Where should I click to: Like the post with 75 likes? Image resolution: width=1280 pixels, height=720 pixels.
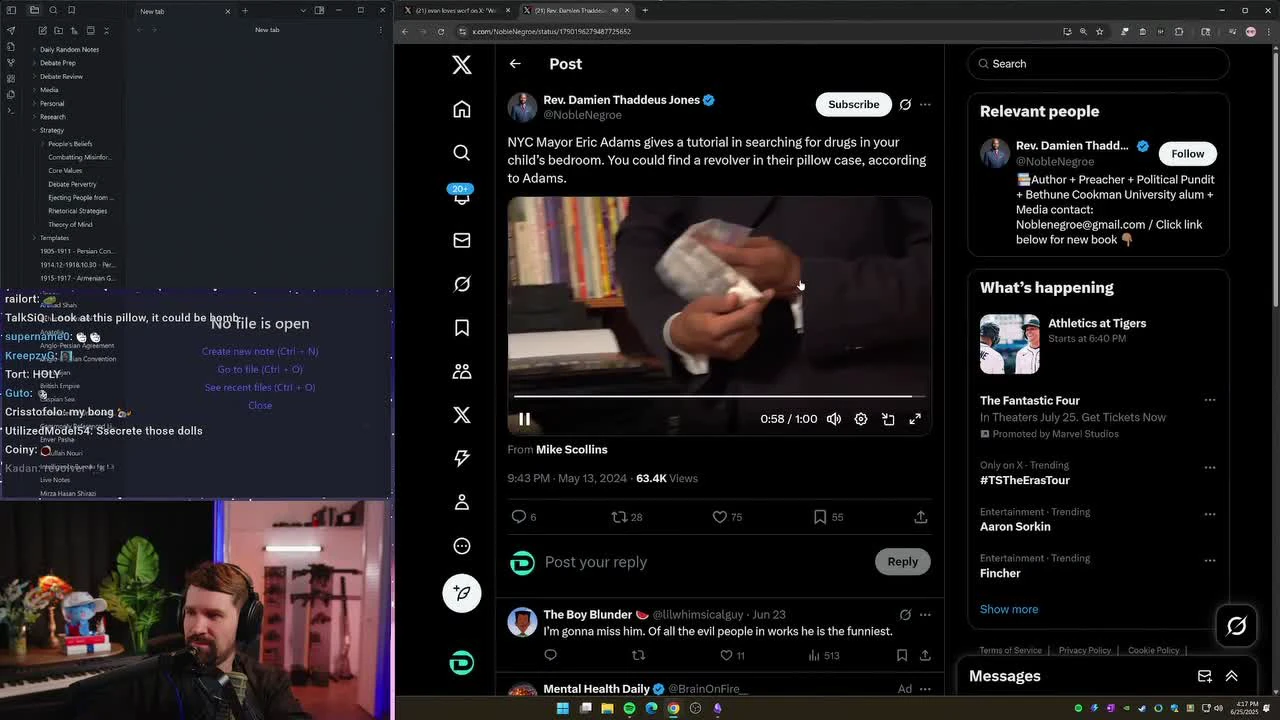719,517
